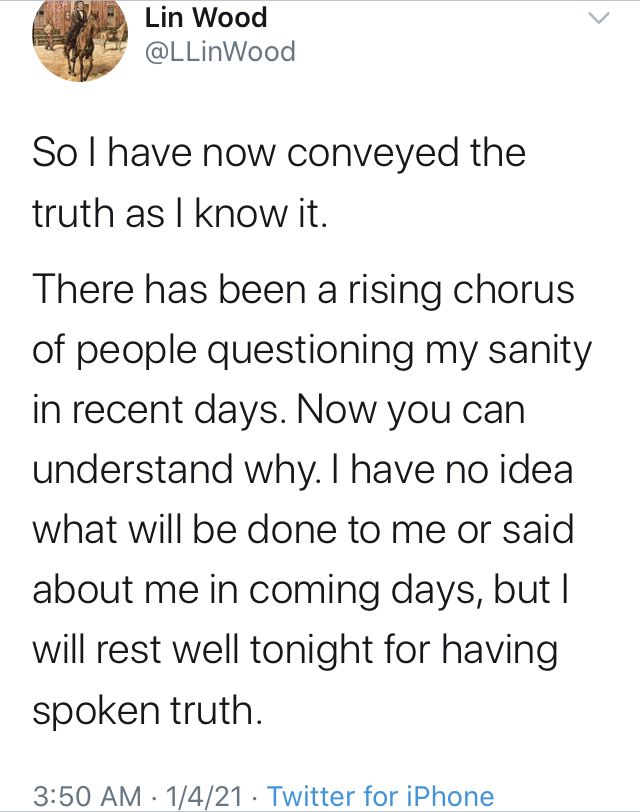Viewport: 640px width, 812px height.
Task: Click the line 'what will be done to me or said'
Action: click(x=303, y=529)
